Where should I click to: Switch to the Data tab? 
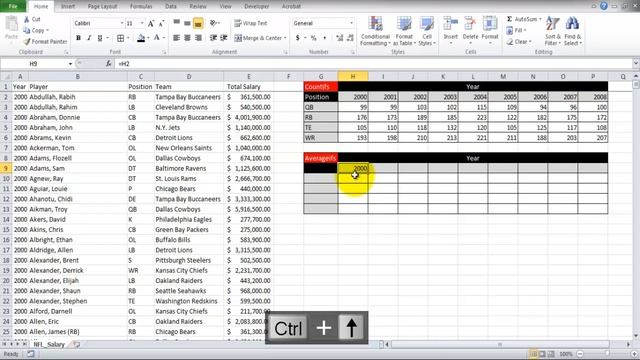[171, 6]
